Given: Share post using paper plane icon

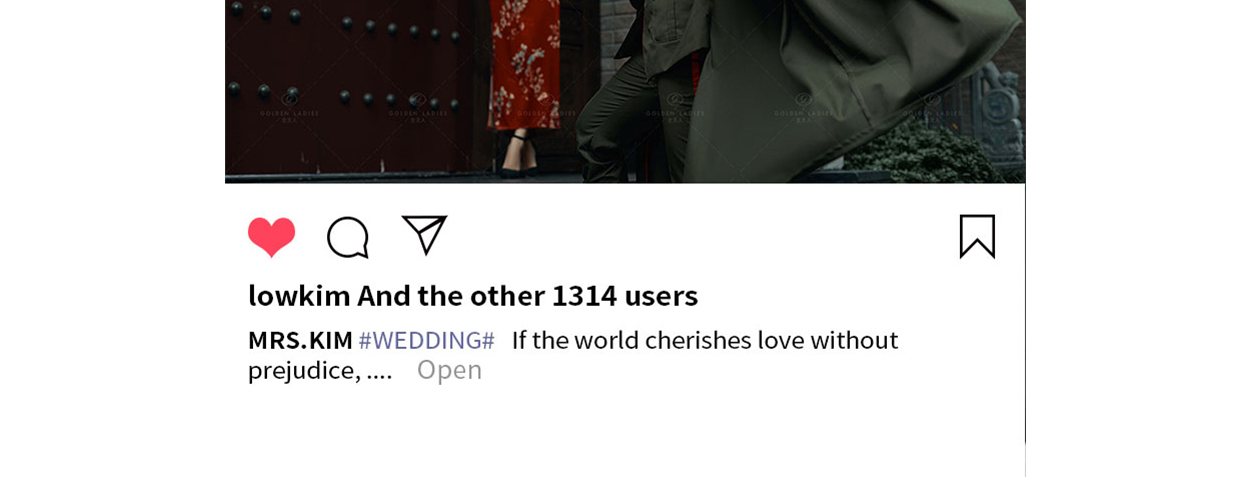Looking at the screenshot, I should (424, 235).
